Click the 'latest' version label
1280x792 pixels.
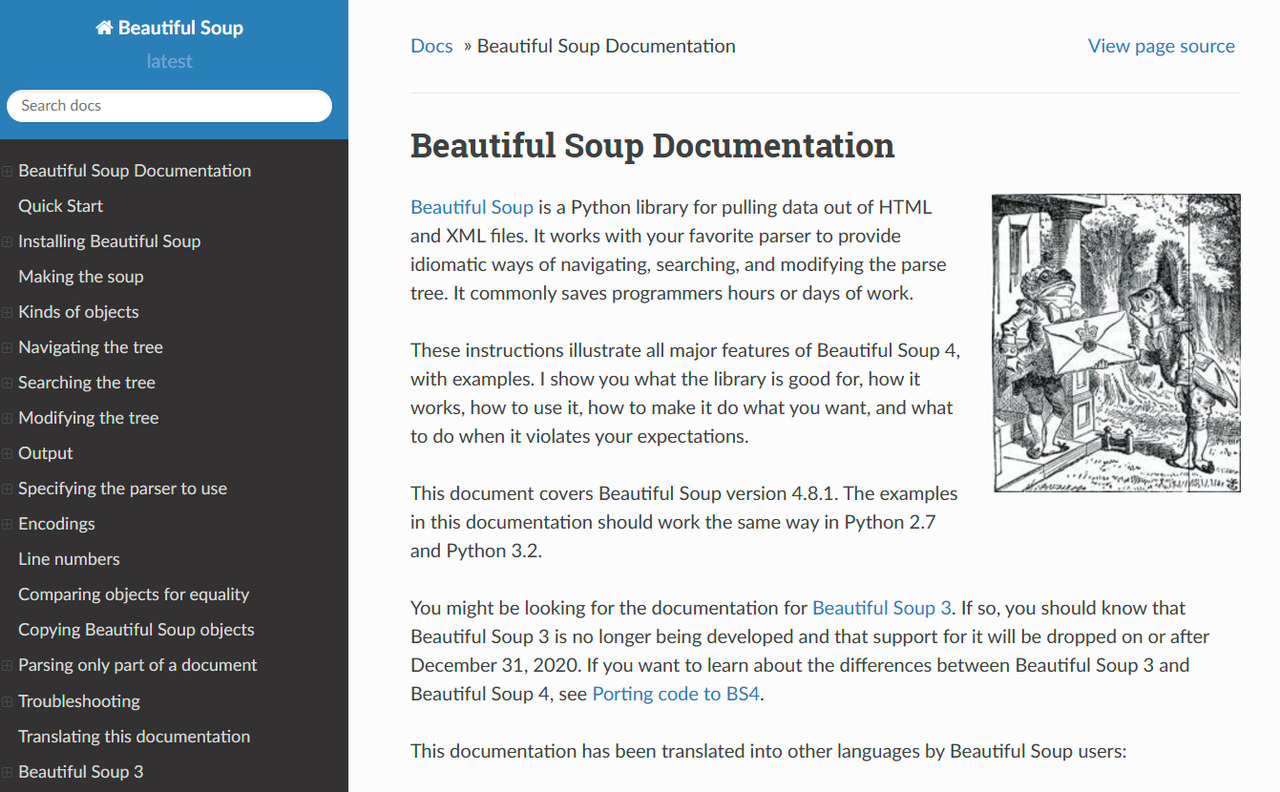169,61
